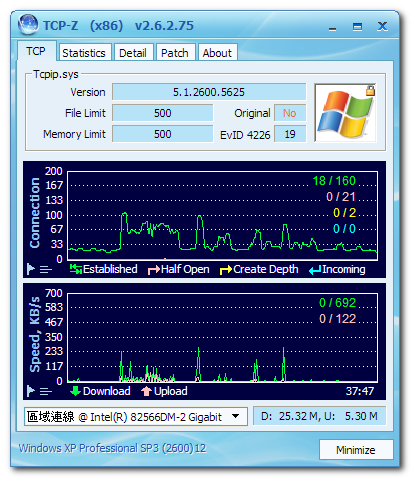The image size is (411, 478).
Task: Click the '0 / 692' download speed value
Action: (x=337, y=303)
